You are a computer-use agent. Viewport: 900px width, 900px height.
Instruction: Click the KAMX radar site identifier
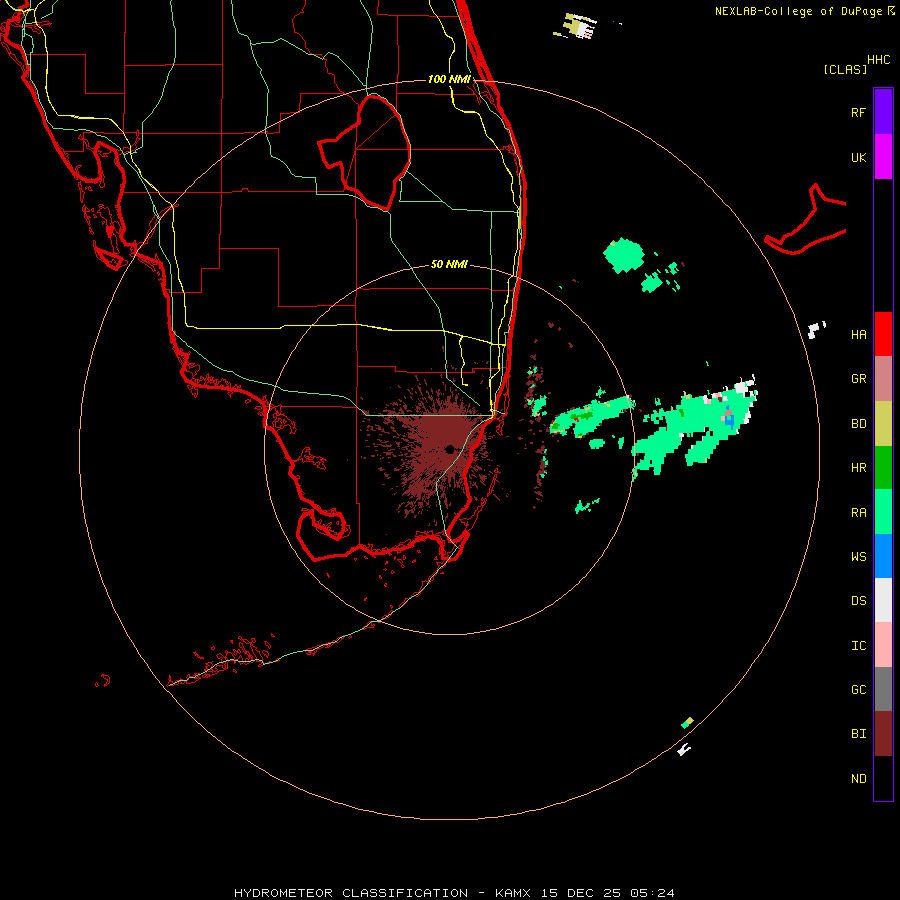513,893
